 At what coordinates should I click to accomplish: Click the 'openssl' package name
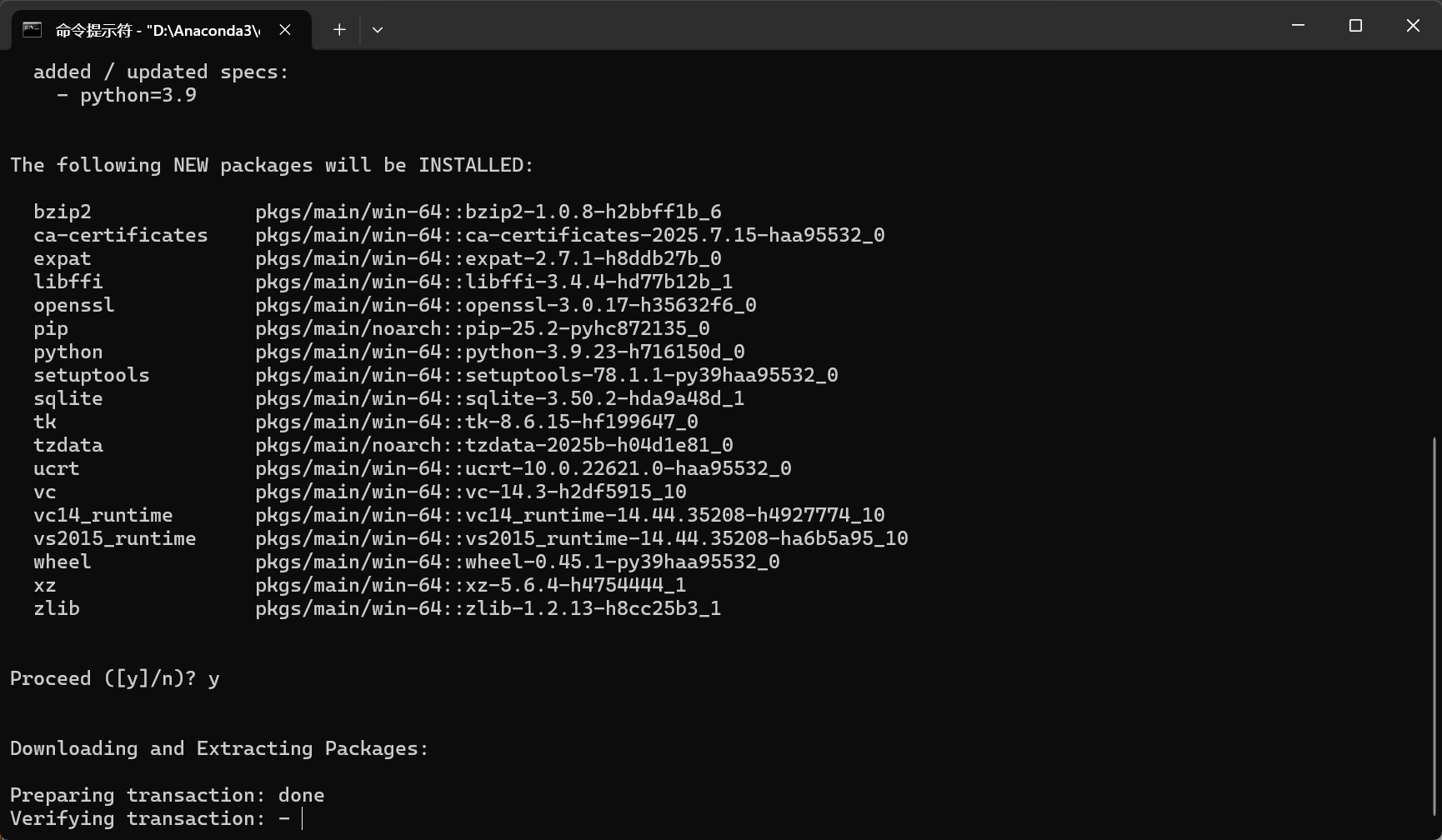tap(73, 305)
